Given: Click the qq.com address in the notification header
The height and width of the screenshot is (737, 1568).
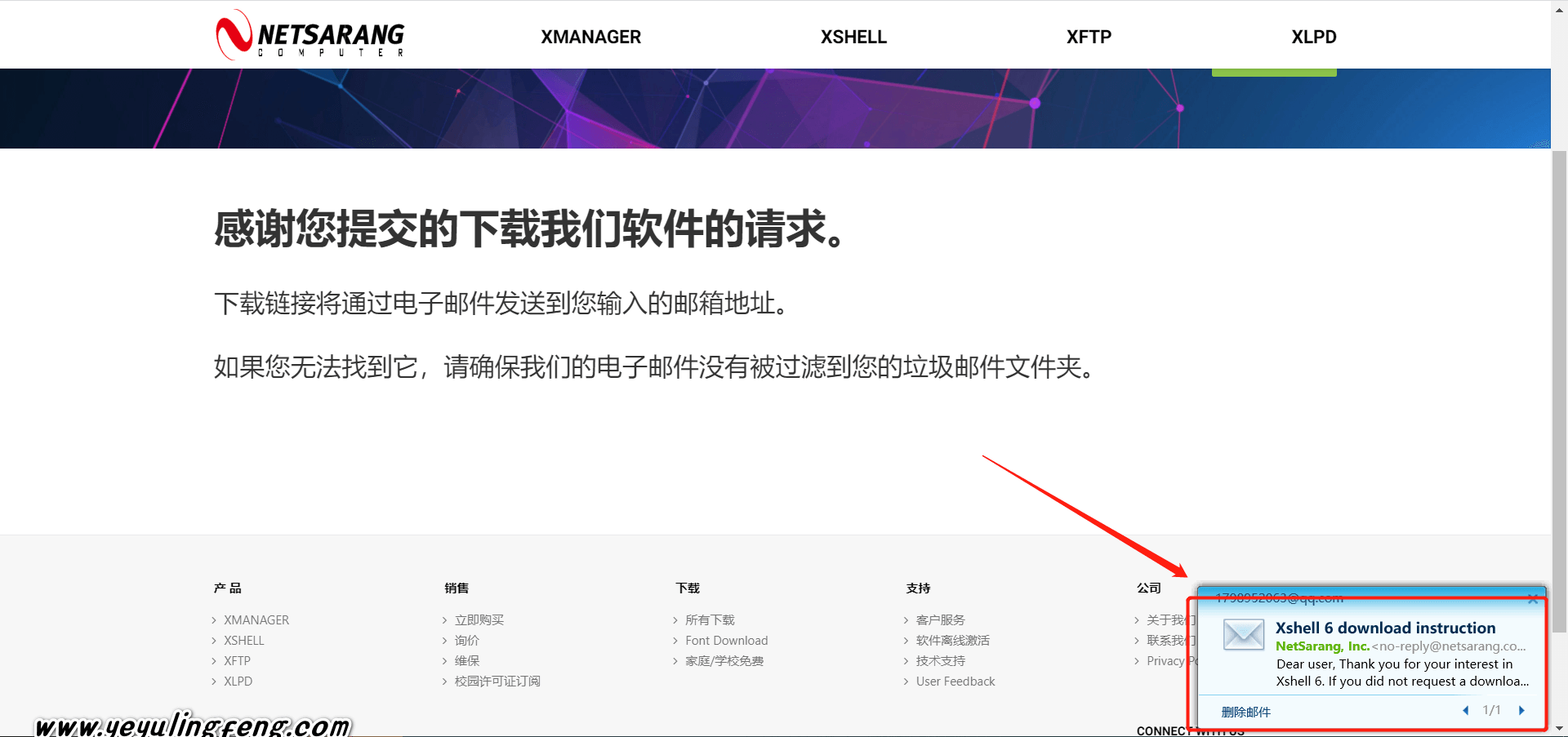Looking at the screenshot, I should point(1279,598).
